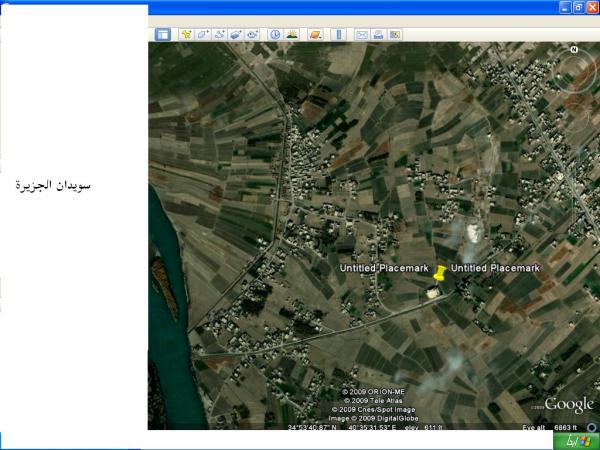Select the Add Polygon tool
Image resolution: width=600 pixels, height=450 pixels.
pos(202,34)
